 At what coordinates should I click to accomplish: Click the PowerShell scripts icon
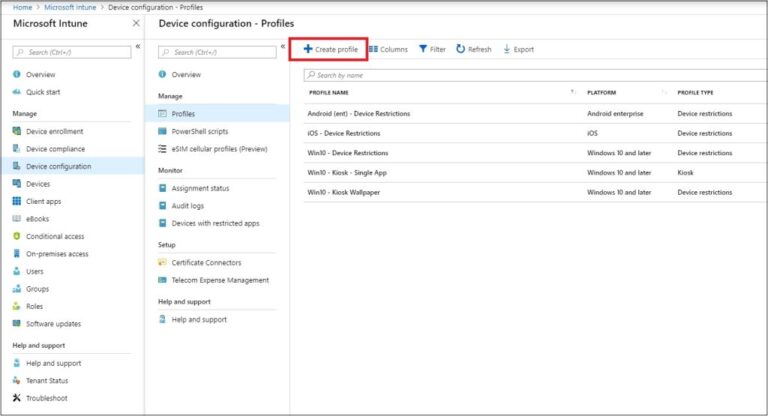163,131
